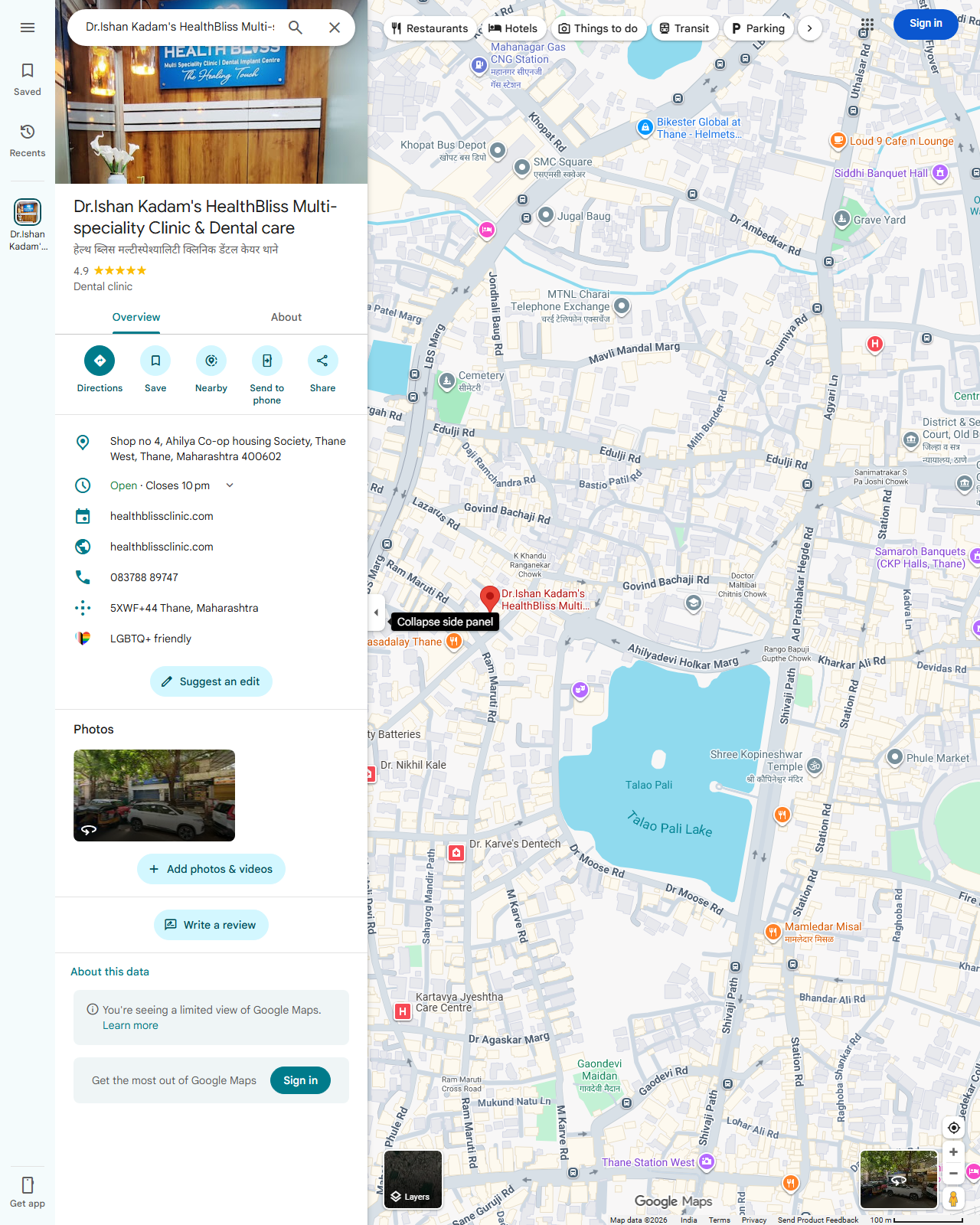The image size is (980, 1225).
Task: Click Phule Market marker
Action: (x=894, y=757)
